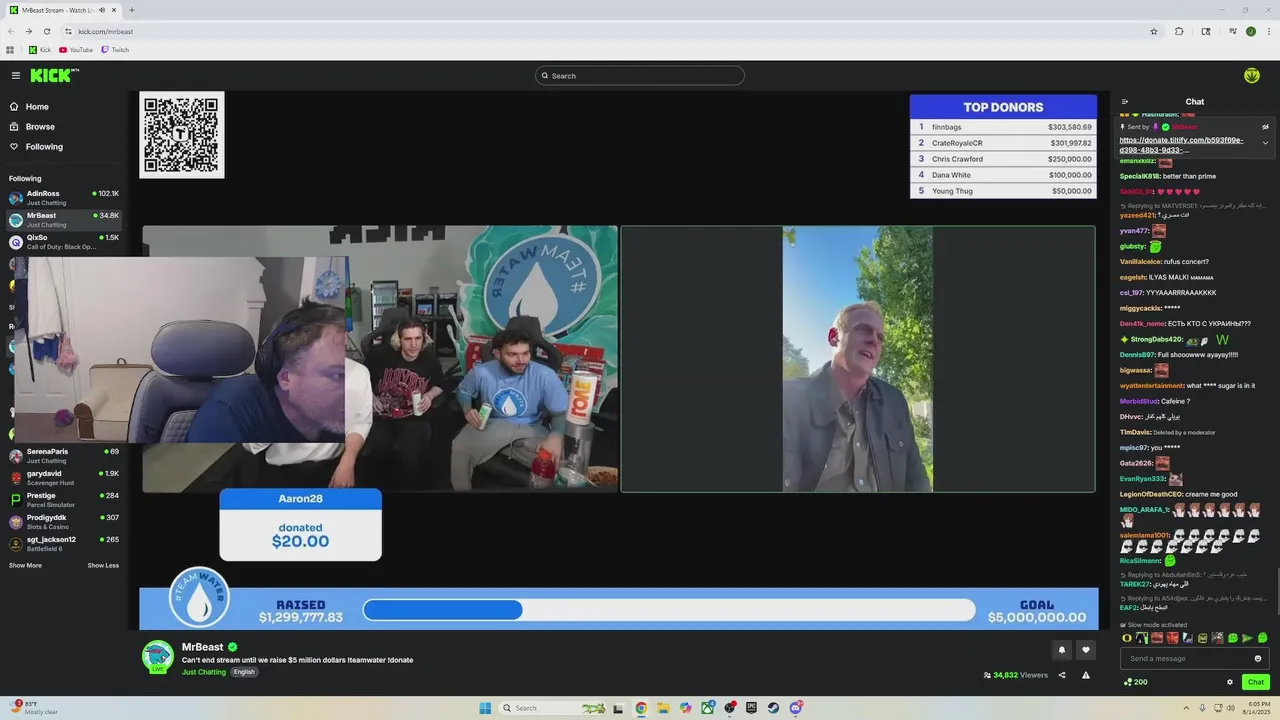Unpin the pinned chat message
The height and width of the screenshot is (720, 1280).
[1265, 127]
